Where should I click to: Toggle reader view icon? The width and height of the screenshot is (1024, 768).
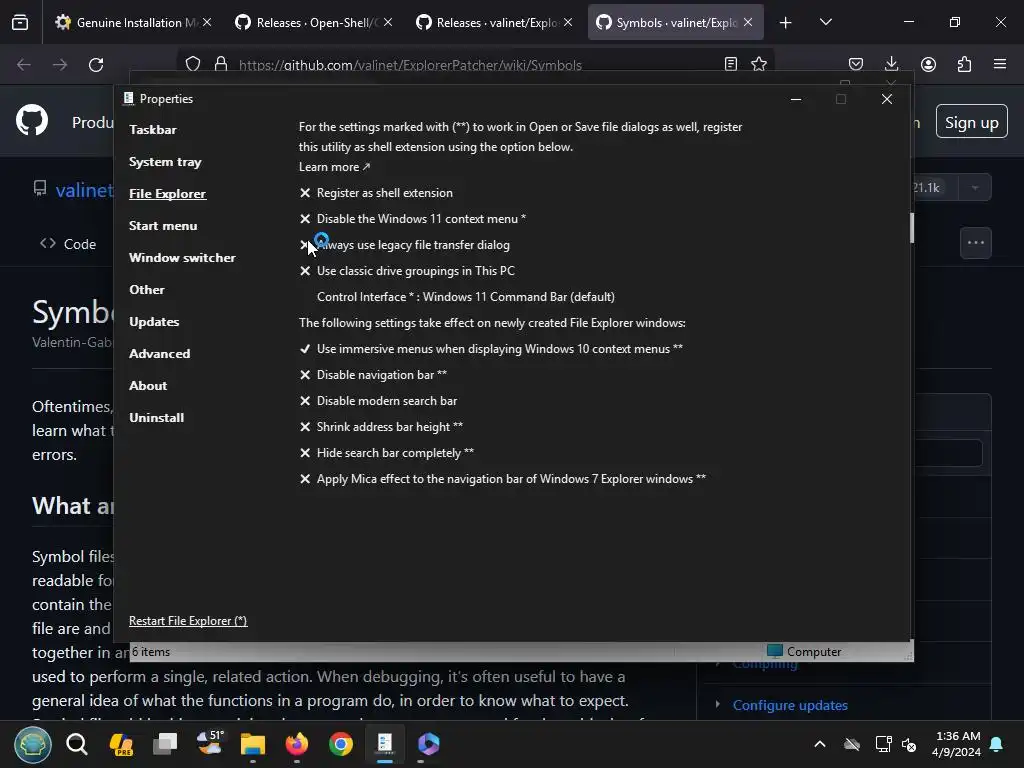tap(731, 64)
